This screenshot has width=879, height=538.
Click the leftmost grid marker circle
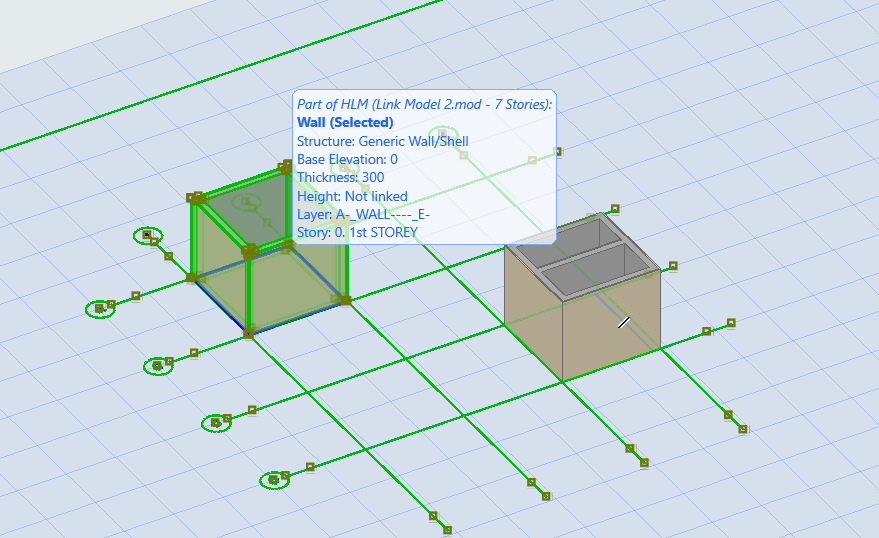point(100,309)
